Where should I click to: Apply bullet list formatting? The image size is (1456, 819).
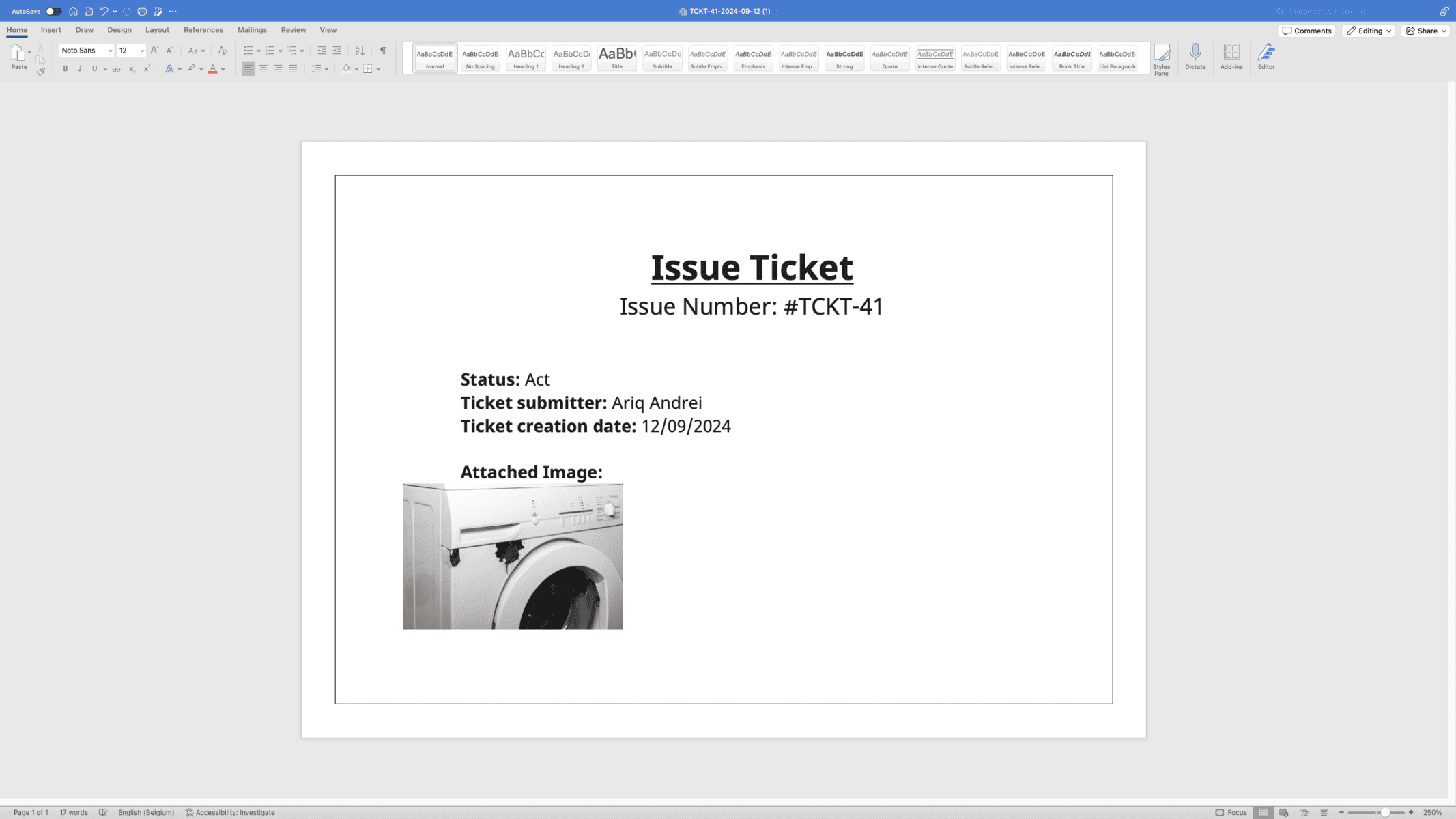(248, 51)
